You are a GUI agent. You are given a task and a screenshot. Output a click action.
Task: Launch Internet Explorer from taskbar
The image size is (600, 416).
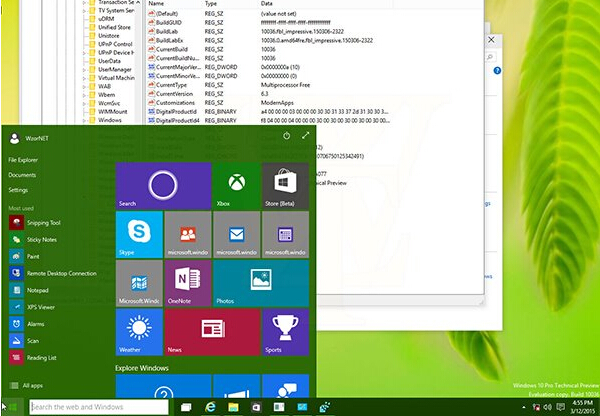pos(210,407)
